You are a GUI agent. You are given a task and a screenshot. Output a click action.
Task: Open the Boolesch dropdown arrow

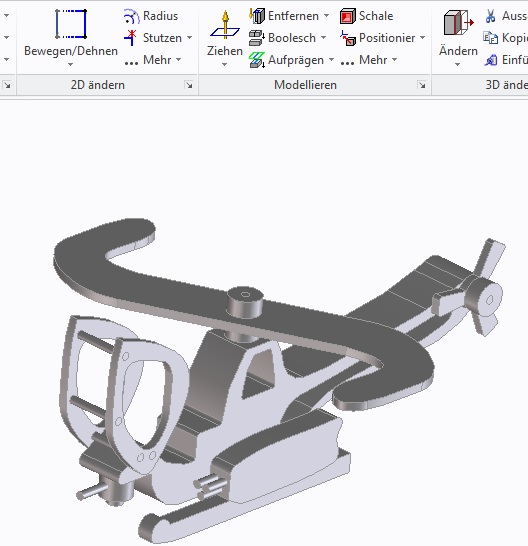point(324,37)
